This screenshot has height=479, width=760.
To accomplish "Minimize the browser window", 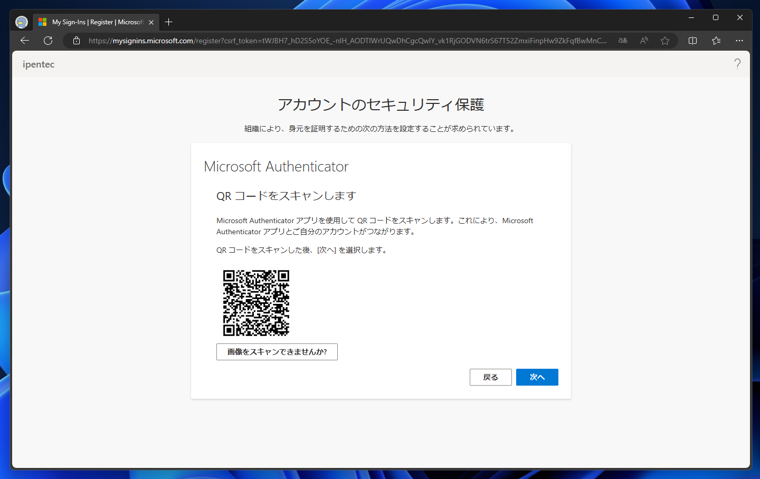I will coord(692,17).
